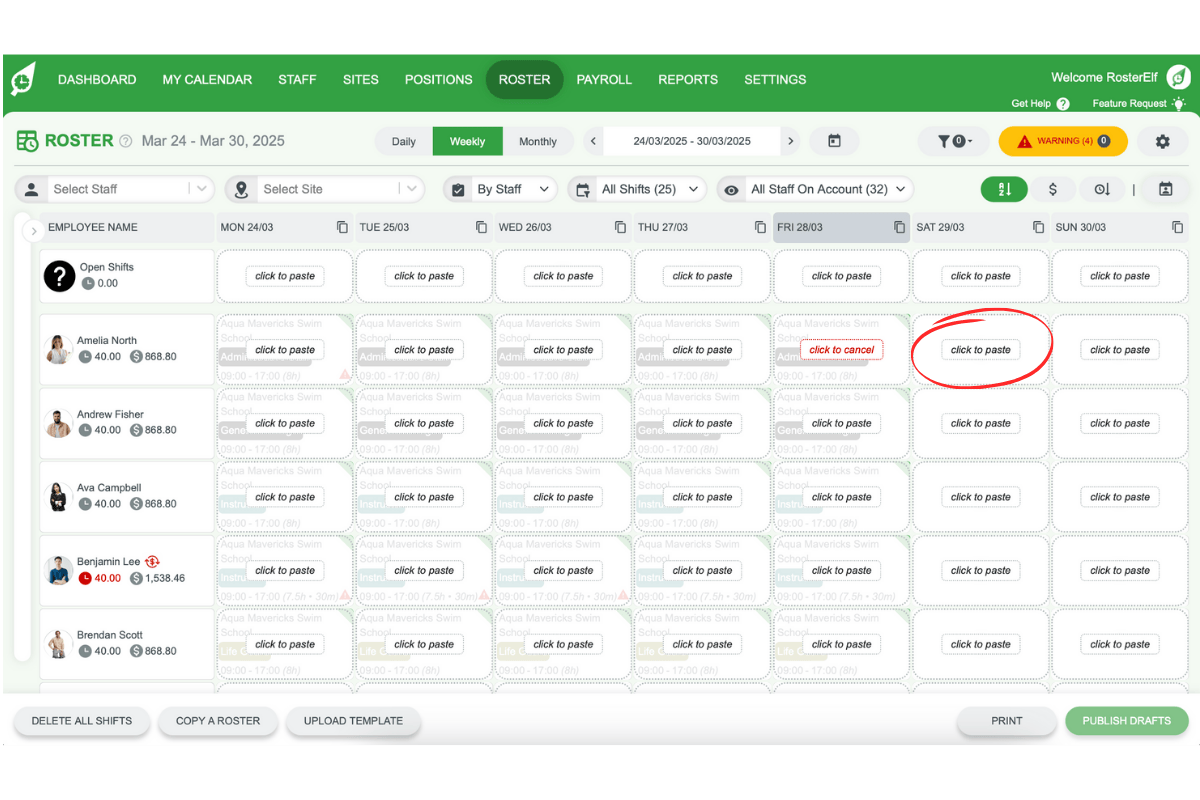Screen dimensions: 1200x800
Task: Toggle the dollar cost view
Action: pos(1053,189)
